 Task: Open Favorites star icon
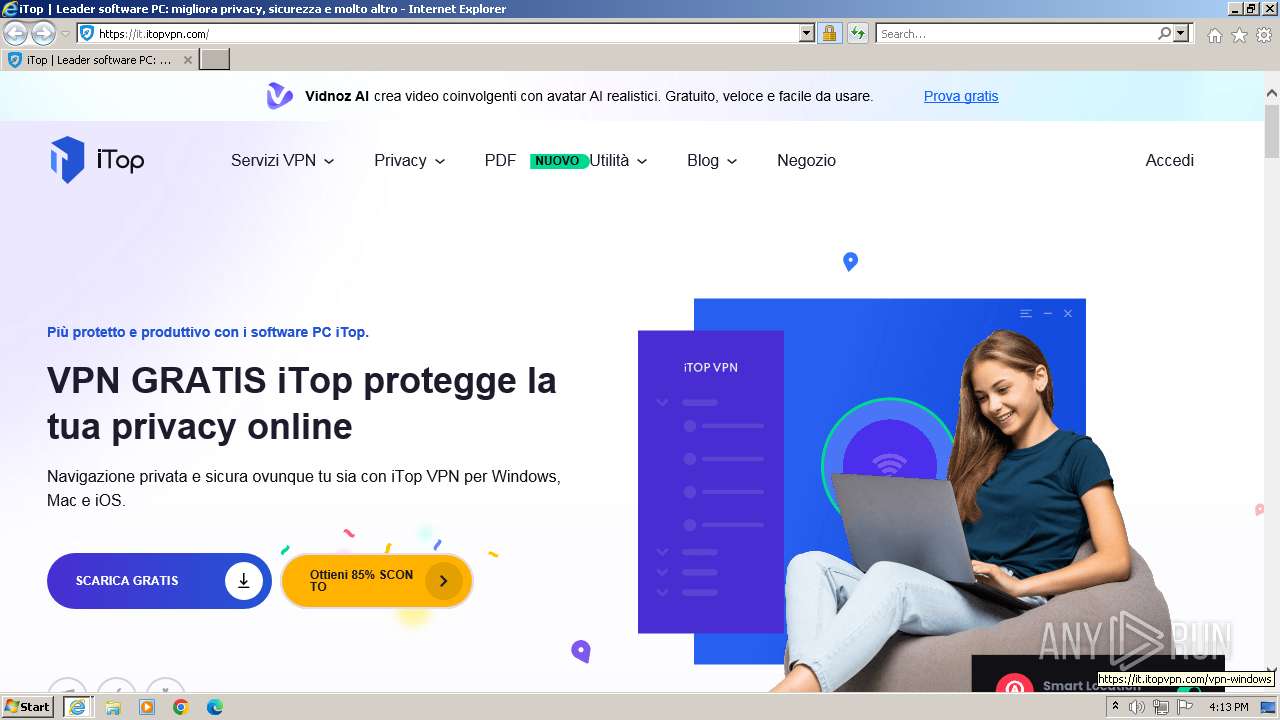tap(1239, 35)
